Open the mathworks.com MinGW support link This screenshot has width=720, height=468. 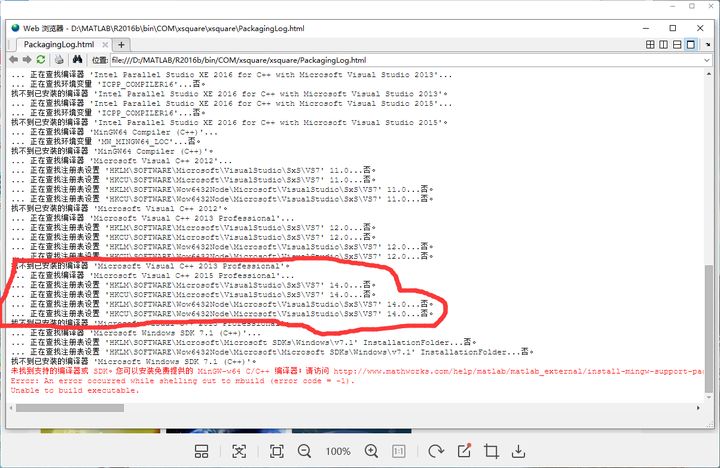pos(518,371)
